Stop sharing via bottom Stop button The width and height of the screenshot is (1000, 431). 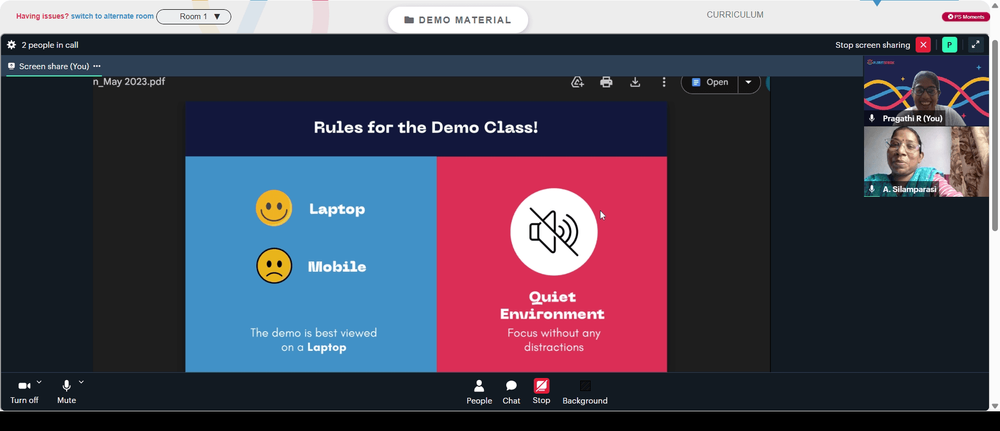click(x=541, y=391)
